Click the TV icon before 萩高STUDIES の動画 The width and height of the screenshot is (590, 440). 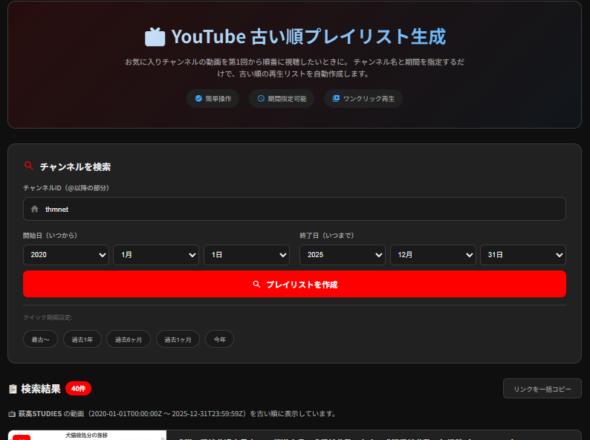[x=12, y=414]
